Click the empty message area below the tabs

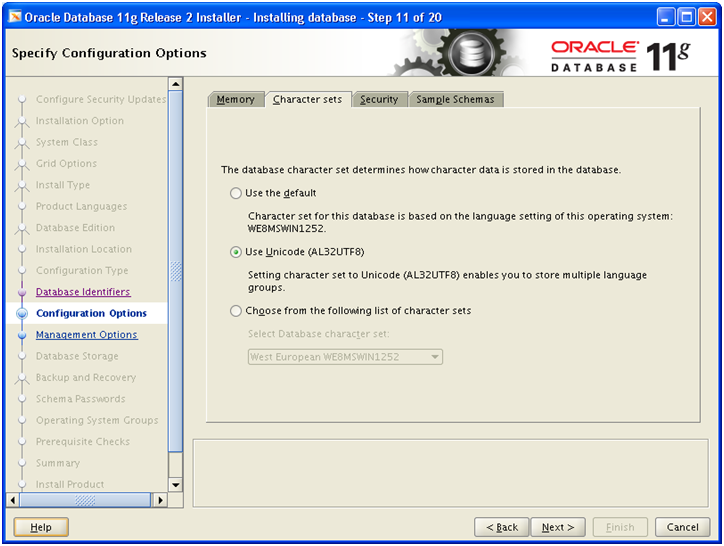[x=450, y=473]
